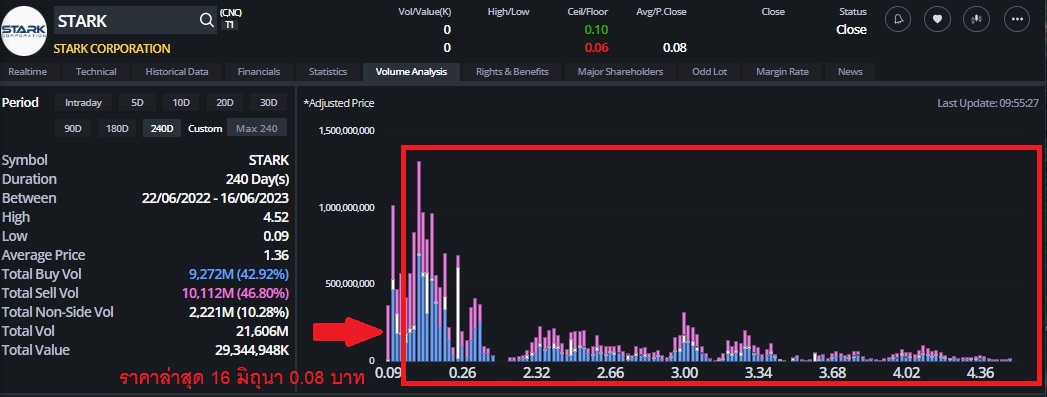
Task: Open the Odd Lot tab
Action: (x=710, y=71)
